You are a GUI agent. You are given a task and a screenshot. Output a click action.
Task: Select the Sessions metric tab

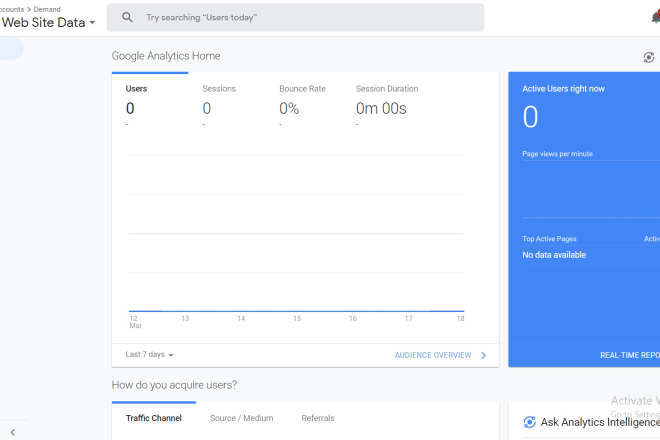[227, 101]
